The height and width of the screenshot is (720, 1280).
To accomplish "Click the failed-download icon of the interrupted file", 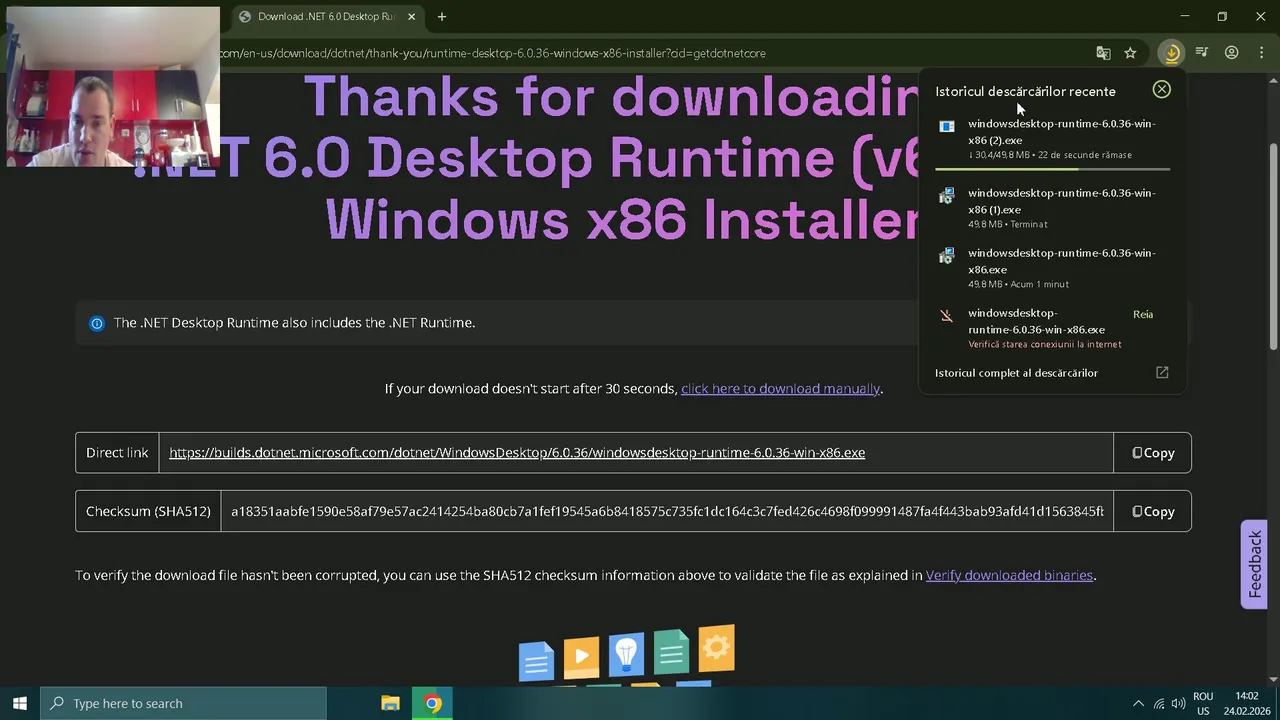I will click(x=946, y=316).
